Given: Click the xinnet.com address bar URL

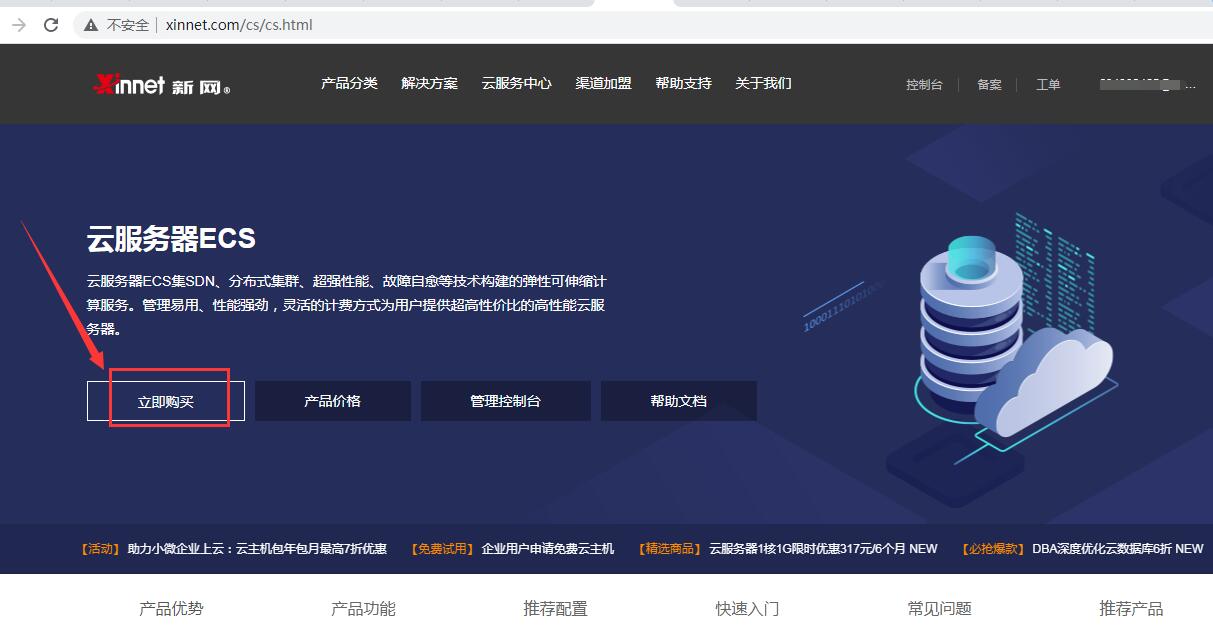Looking at the screenshot, I should (x=239, y=25).
